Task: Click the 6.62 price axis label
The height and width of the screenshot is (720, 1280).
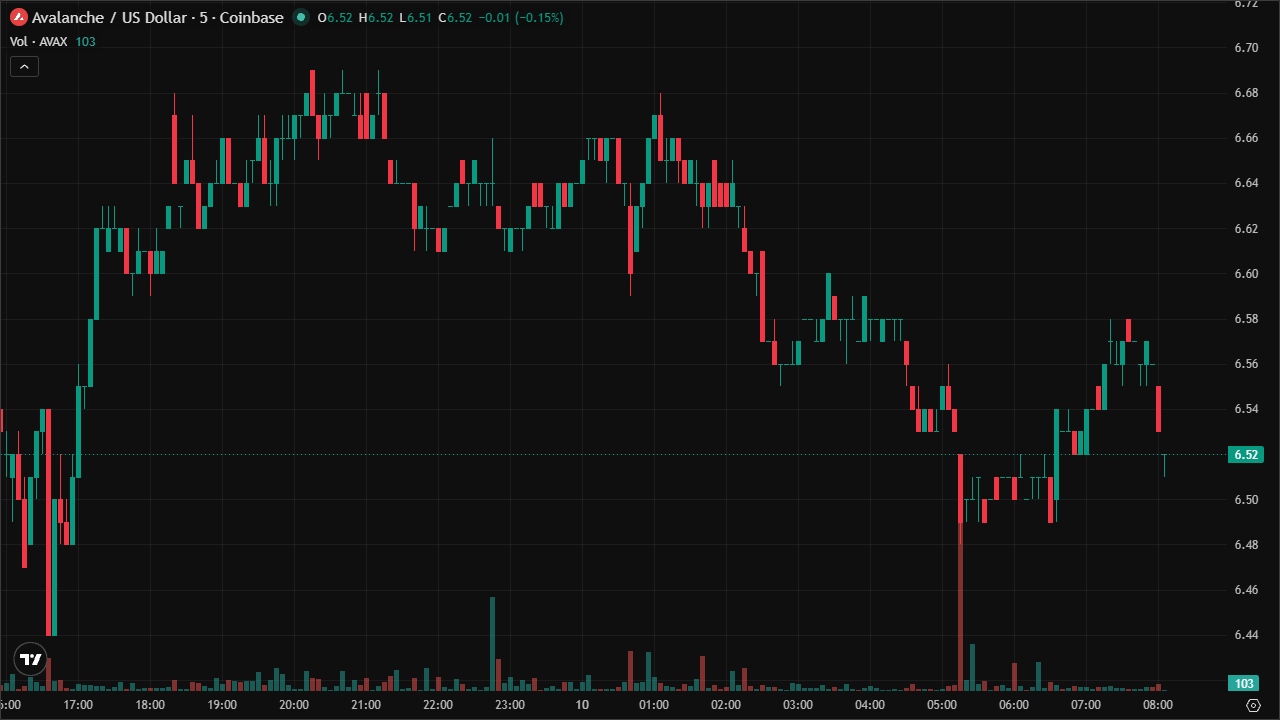Action: tap(1246, 228)
